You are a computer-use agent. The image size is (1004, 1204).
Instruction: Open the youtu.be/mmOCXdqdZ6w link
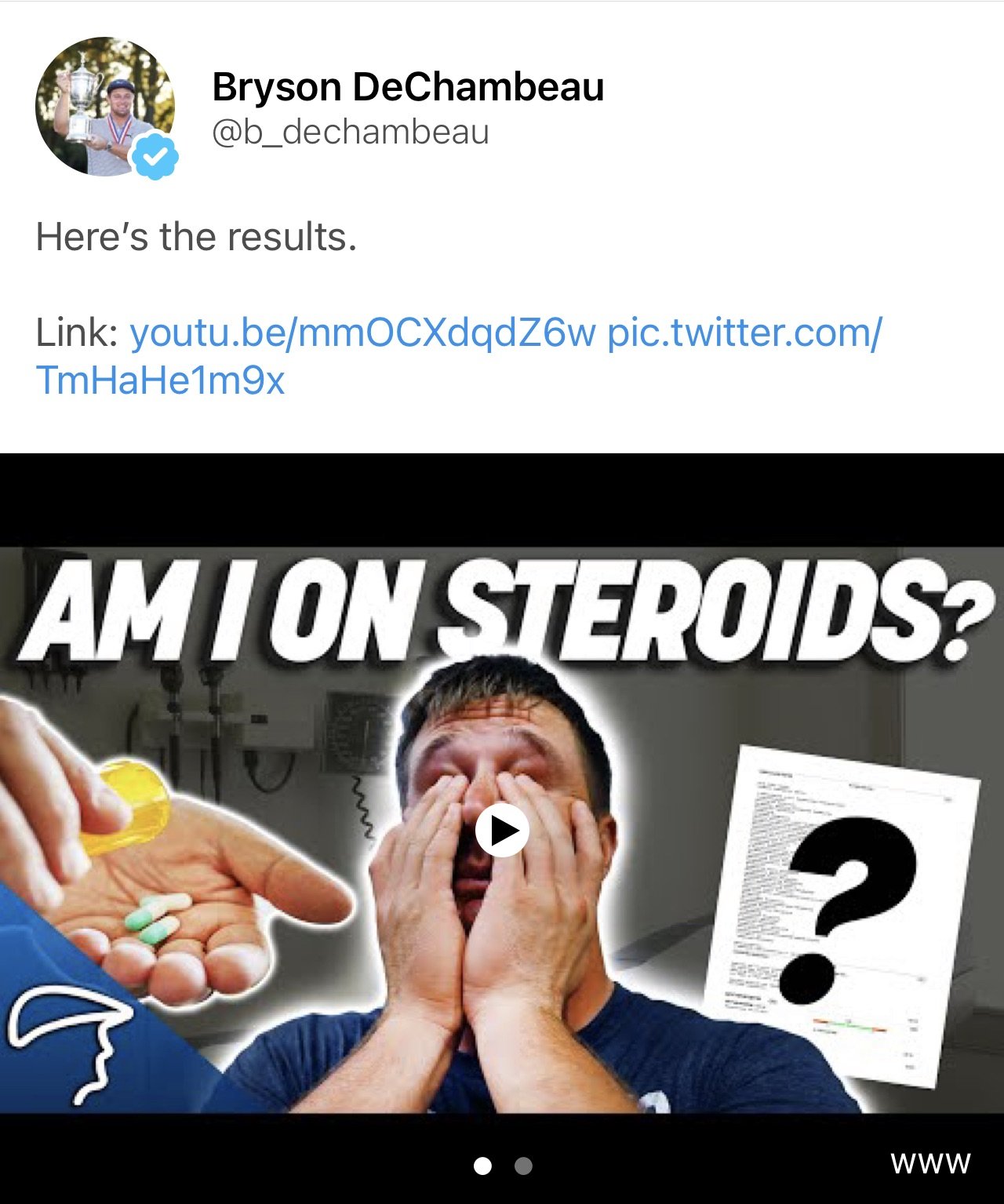(362, 333)
